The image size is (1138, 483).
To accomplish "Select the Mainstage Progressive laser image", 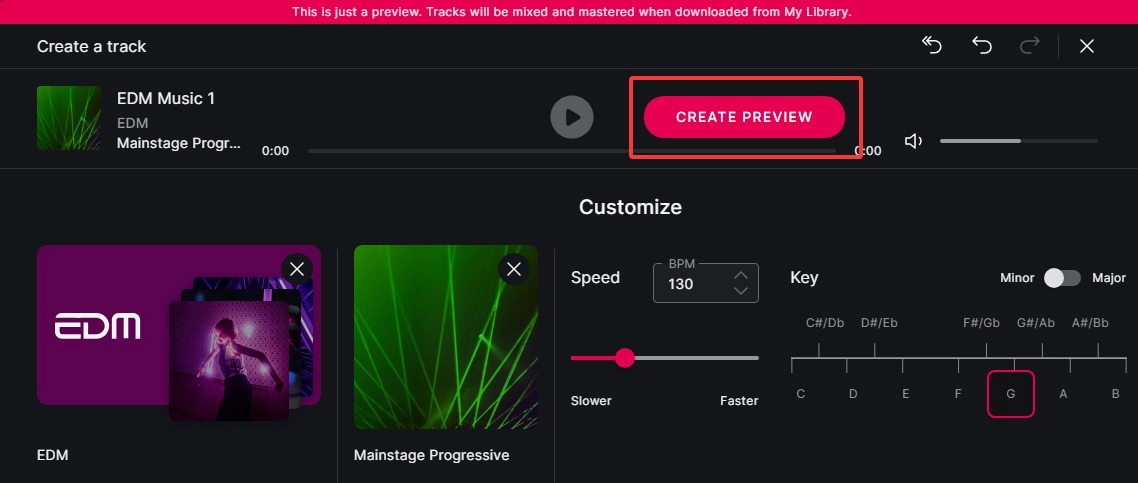I will [446, 337].
